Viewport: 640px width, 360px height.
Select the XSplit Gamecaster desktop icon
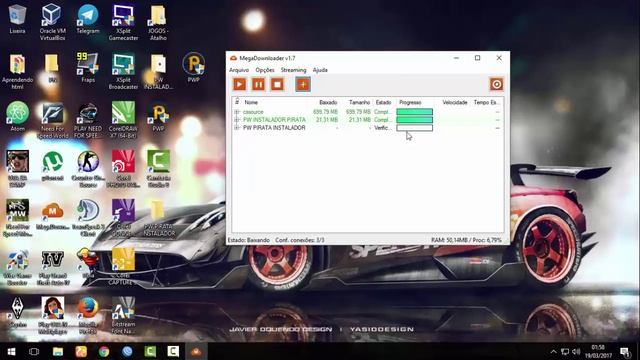point(123,22)
